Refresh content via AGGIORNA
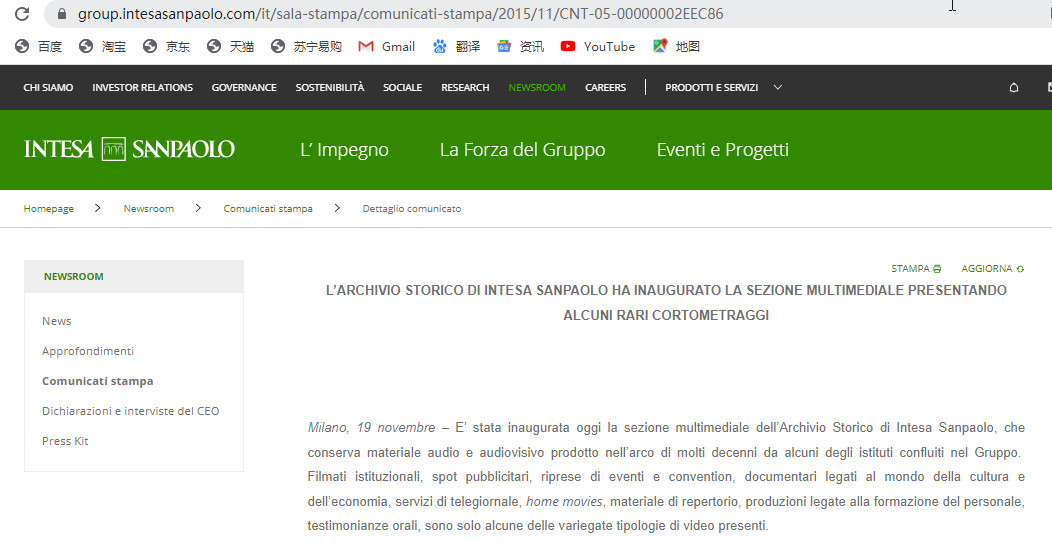Screen dimensions: 1052x553 [x=992, y=268]
